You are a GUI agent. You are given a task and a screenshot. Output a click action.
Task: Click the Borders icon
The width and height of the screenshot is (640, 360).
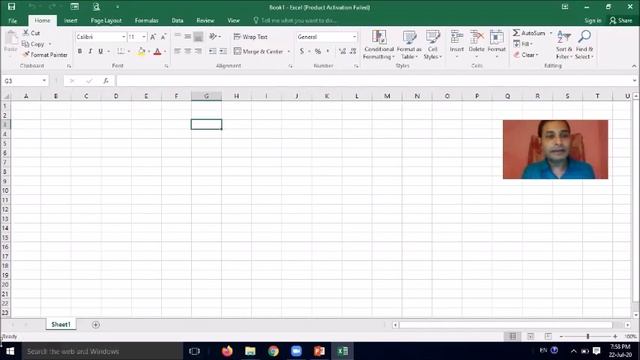click(x=120, y=51)
